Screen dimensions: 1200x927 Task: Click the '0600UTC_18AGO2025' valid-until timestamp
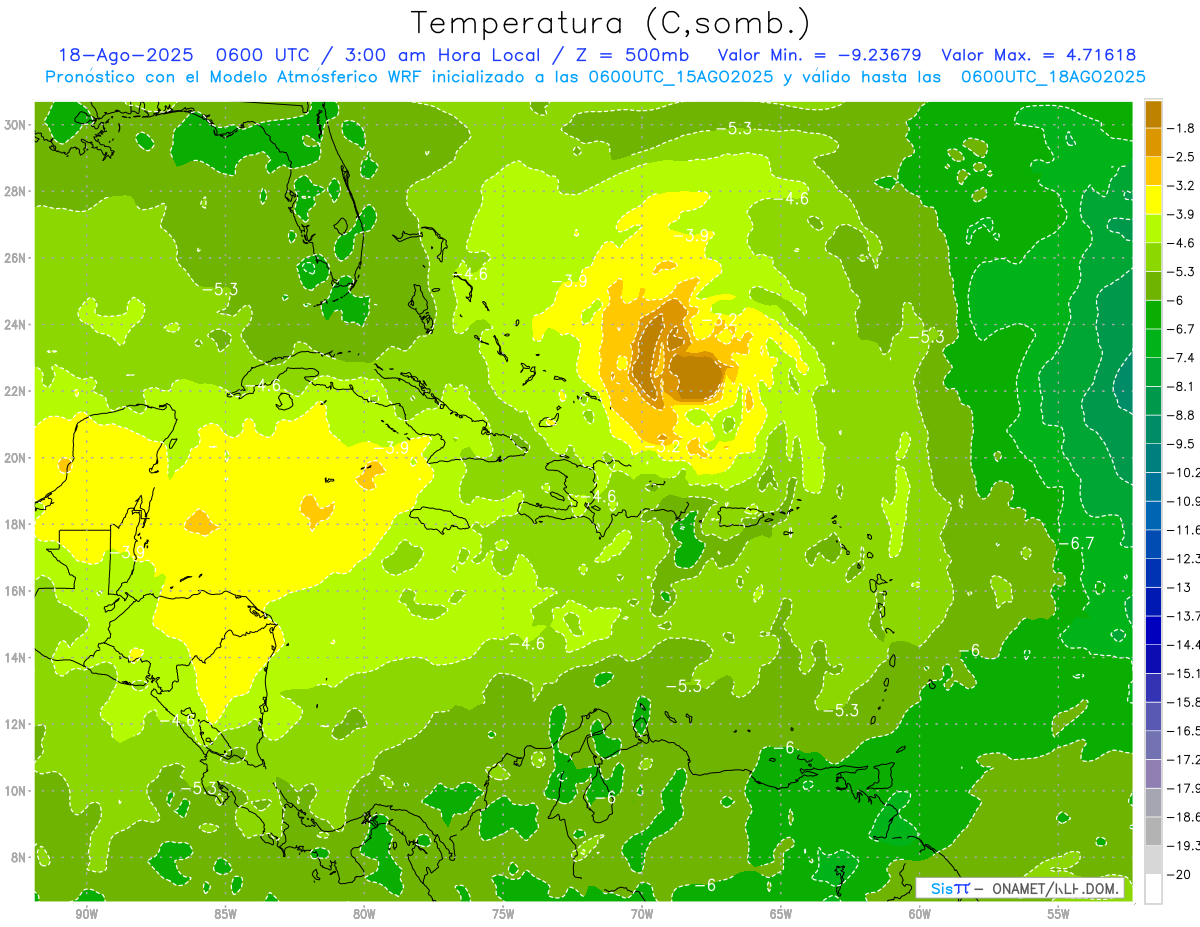click(1053, 77)
